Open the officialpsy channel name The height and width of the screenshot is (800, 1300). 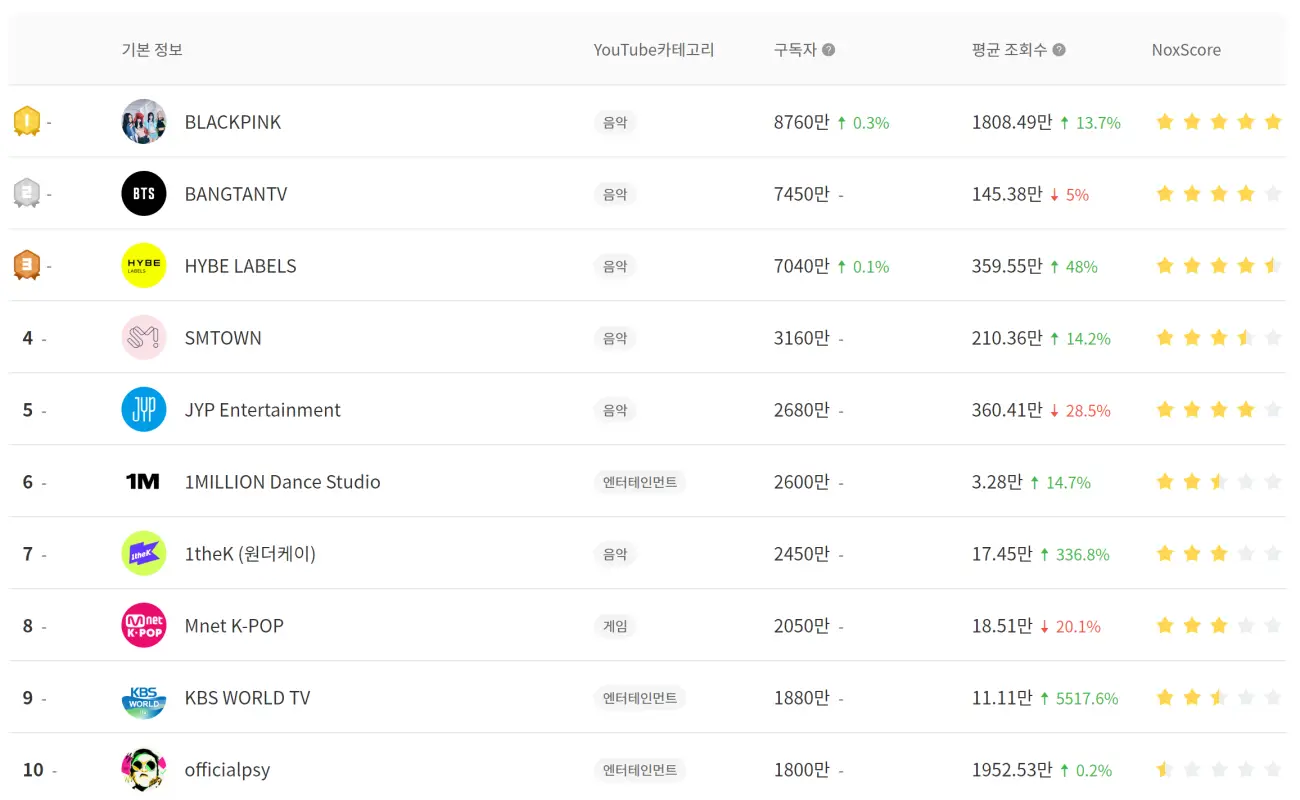pyautogui.click(x=228, y=770)
